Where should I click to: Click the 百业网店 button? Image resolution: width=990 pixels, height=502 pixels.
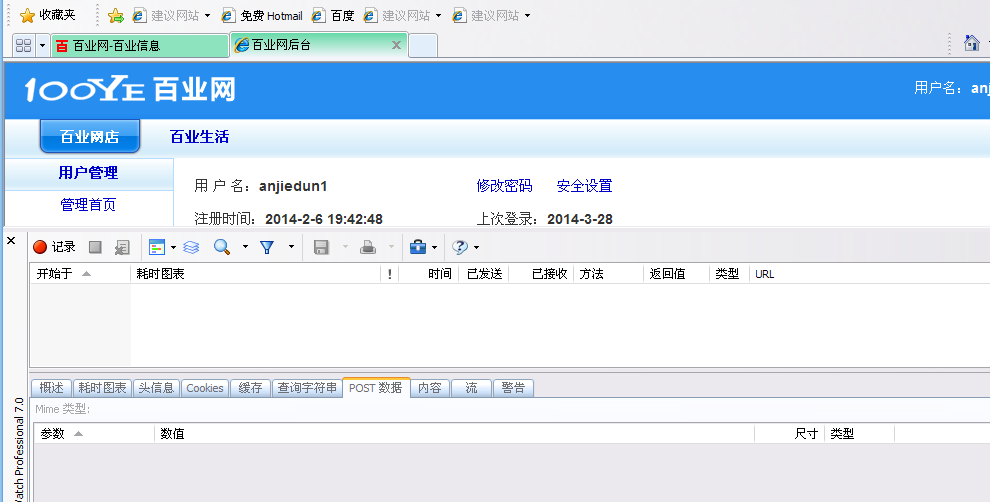click(90, 136)
